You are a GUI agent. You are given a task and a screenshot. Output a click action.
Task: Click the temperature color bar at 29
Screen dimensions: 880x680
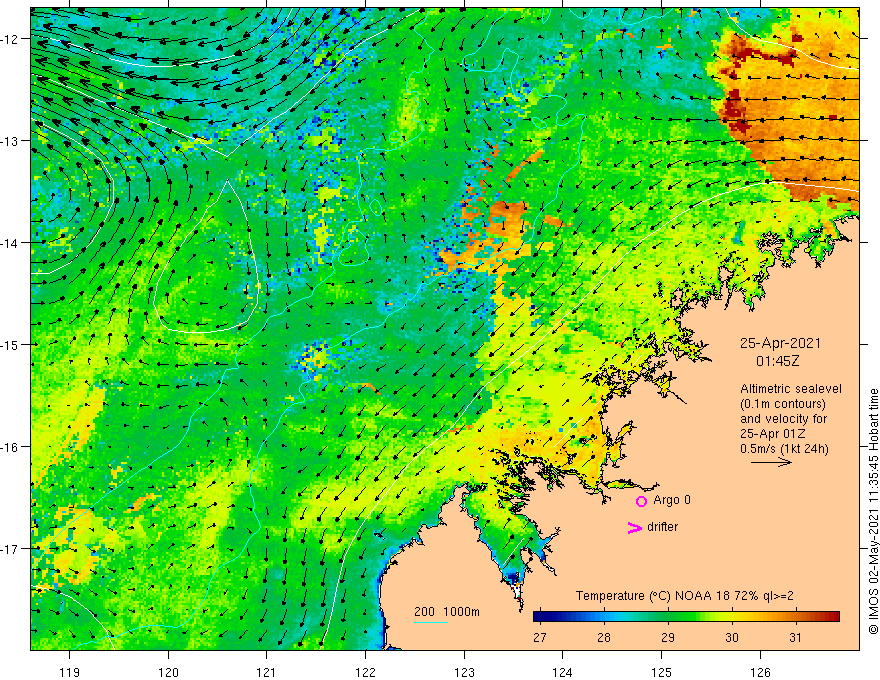[667, 617]
